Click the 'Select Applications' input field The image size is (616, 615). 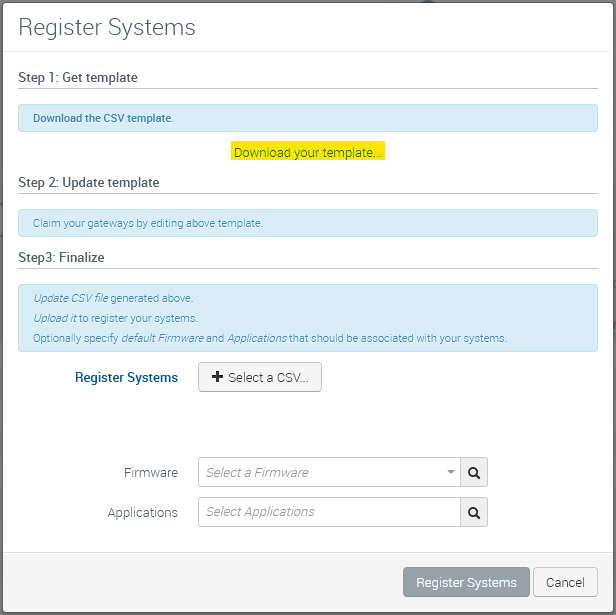(329, 512)
